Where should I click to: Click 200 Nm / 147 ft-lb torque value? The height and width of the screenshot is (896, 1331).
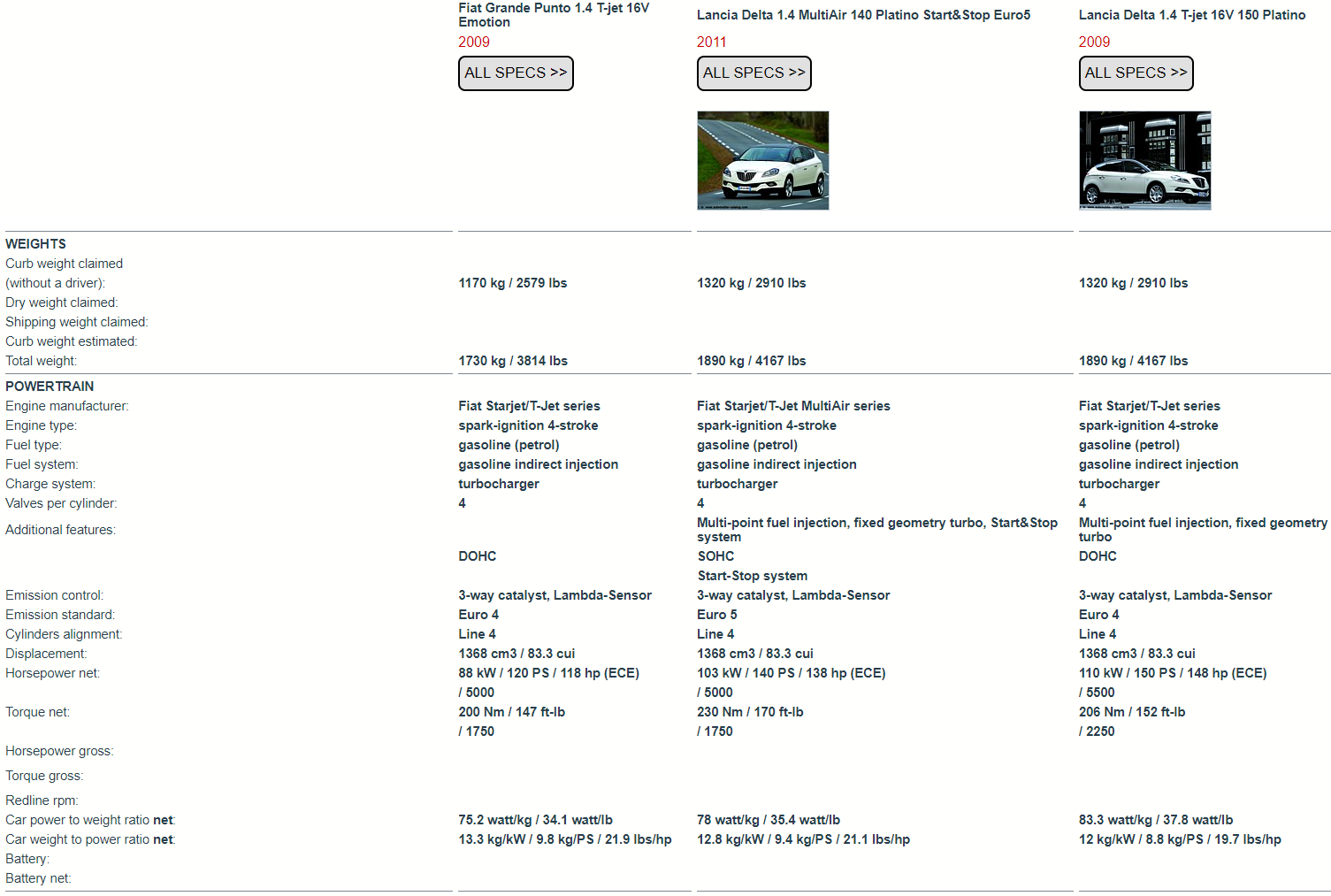click(511, 712)
